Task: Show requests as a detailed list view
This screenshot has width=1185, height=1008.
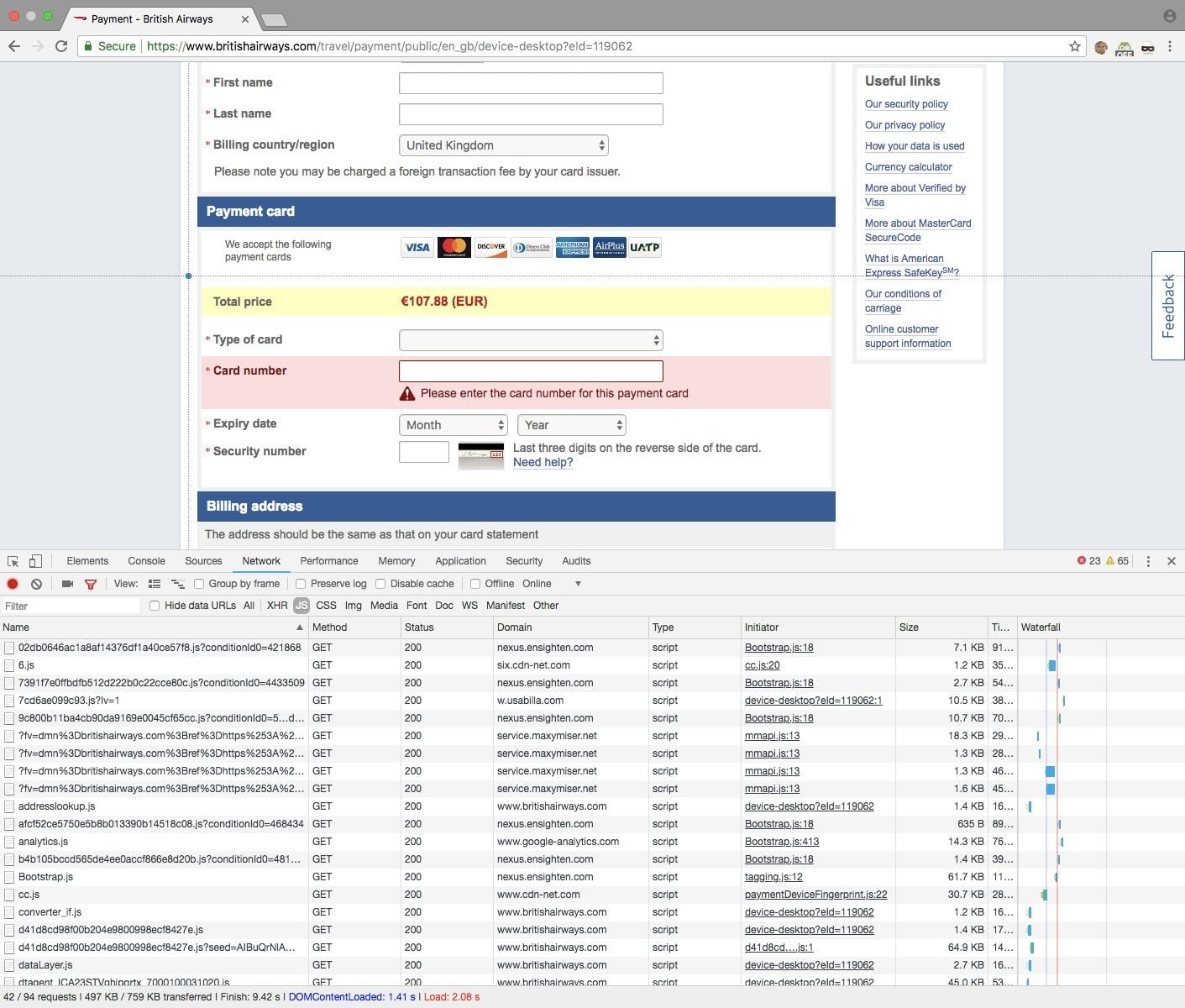Action: point(154,583)
